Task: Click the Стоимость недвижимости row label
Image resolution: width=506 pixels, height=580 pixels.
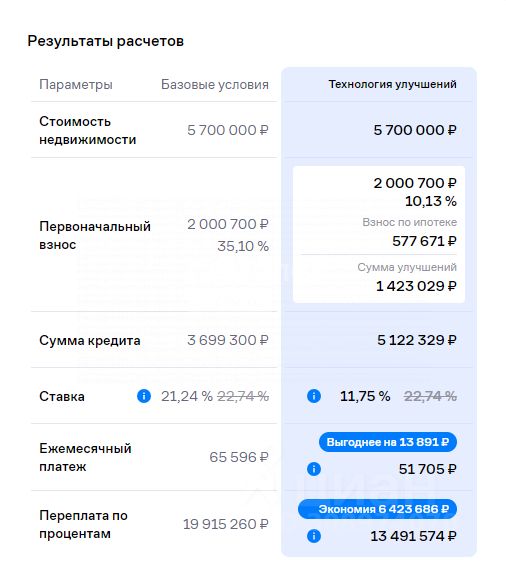Action: [88, 131]
